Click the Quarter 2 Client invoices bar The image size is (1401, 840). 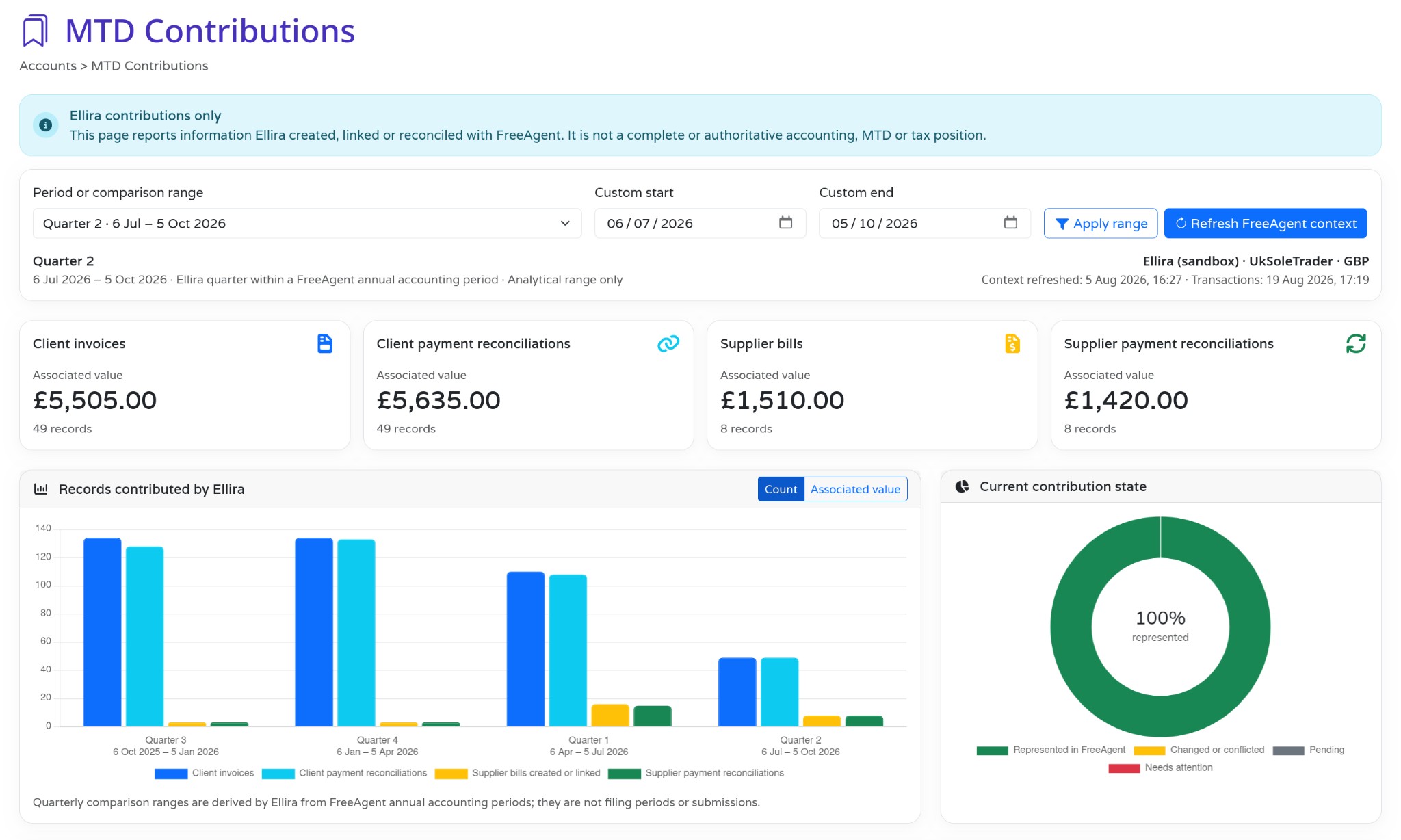737,692
